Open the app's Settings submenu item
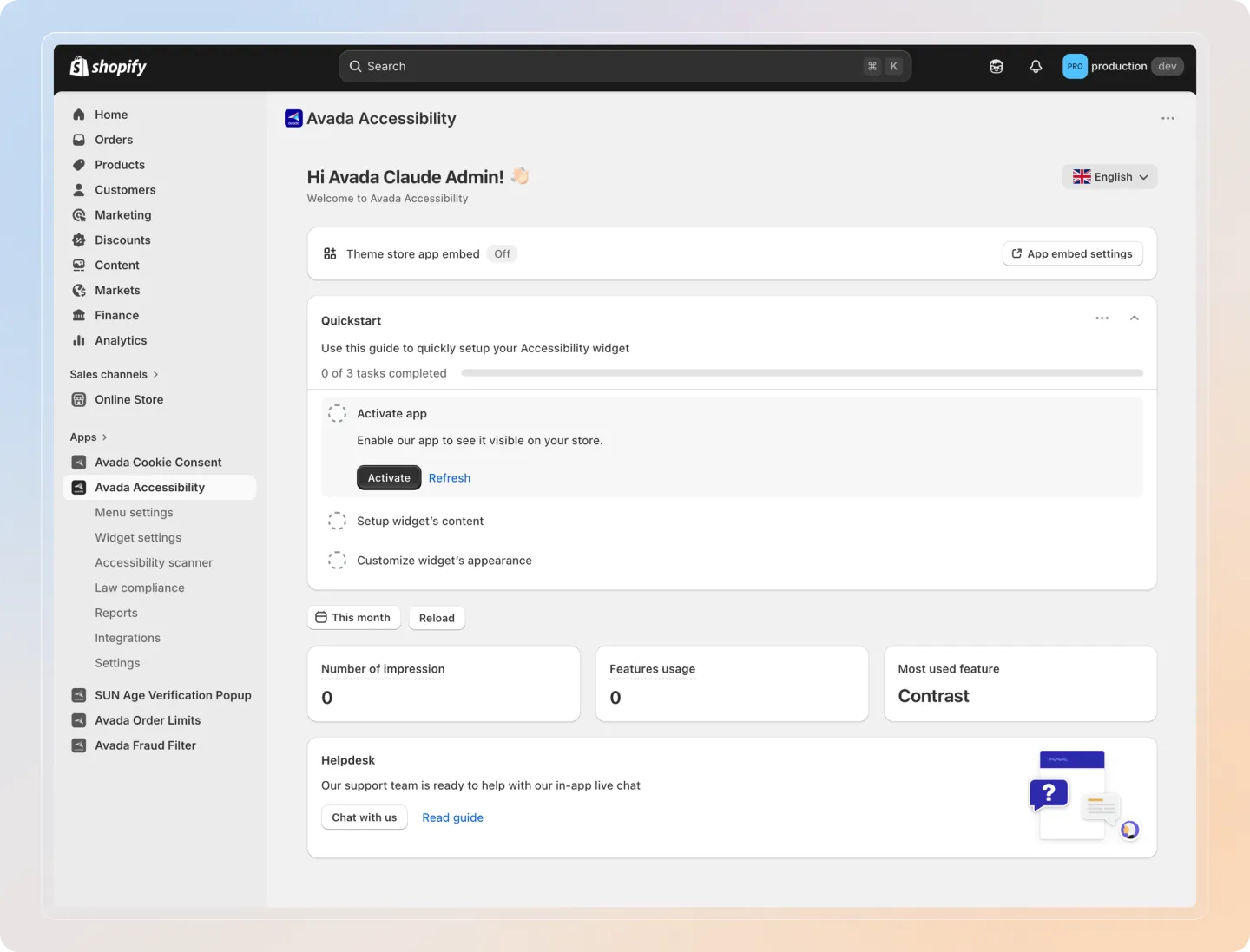This screenshot has height=952, width=1250. tap(117, 664)
